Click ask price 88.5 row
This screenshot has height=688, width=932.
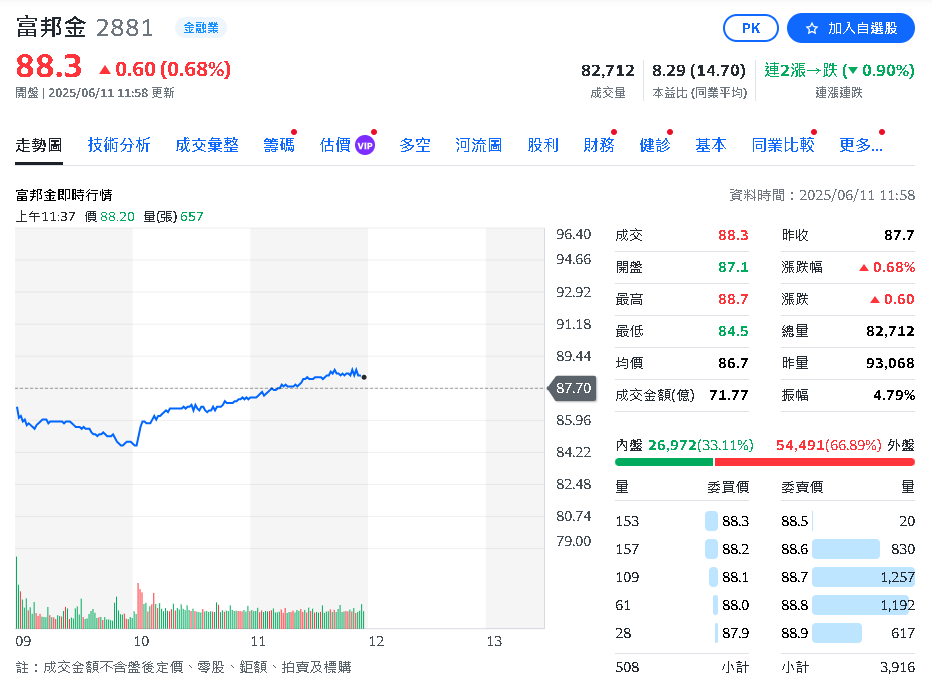[x=848, y=522]
